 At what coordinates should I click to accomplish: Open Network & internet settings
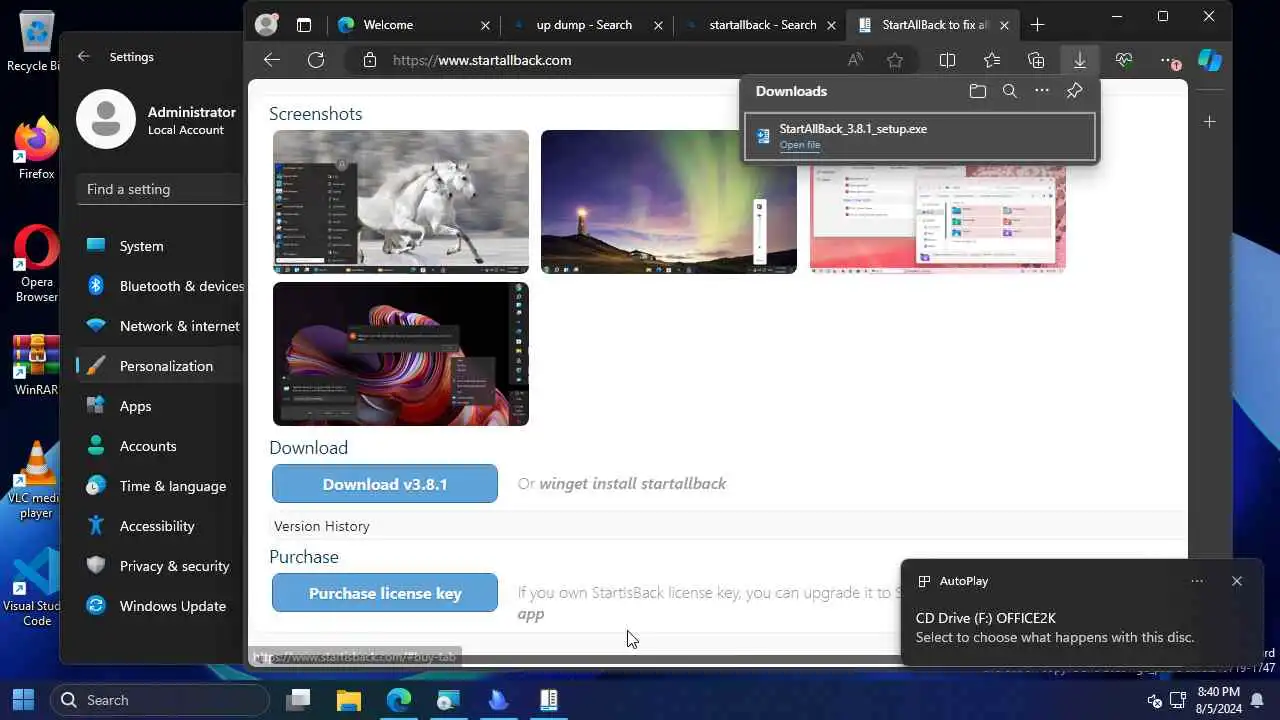tap(160, 326)
